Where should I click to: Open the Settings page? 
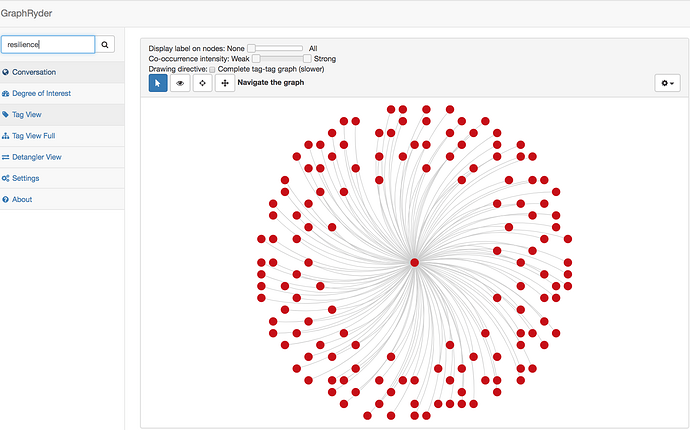62,178
